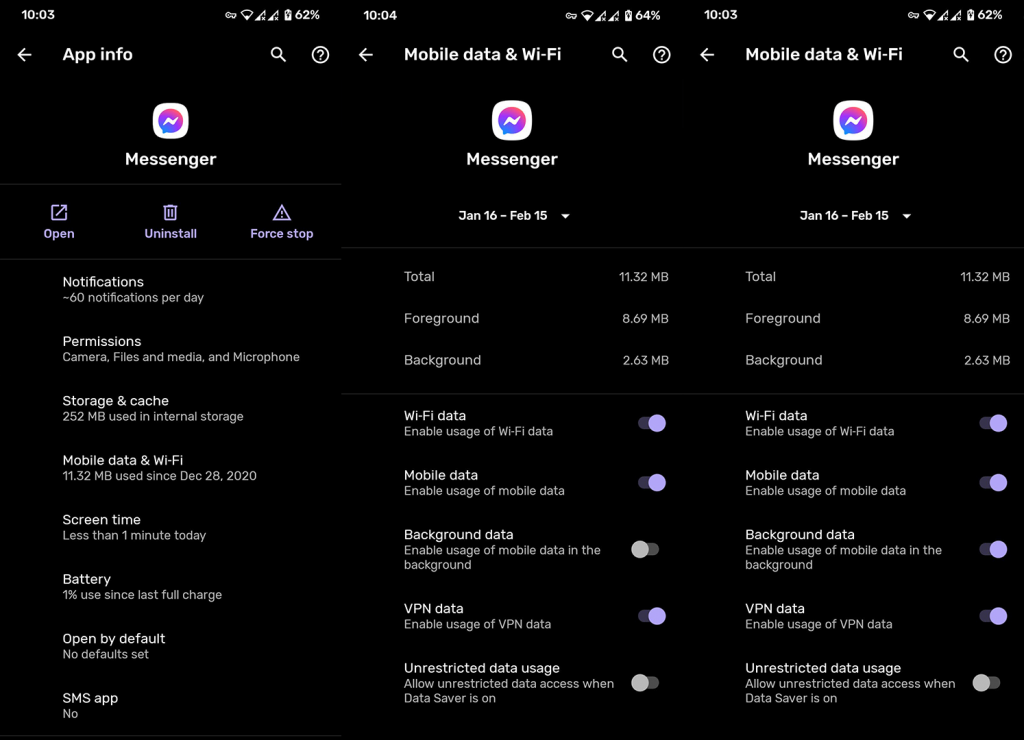The height and width of the screenshot is (740, 1024).
Task: Open Storage & cache entry
Action: tap(170, 408)
